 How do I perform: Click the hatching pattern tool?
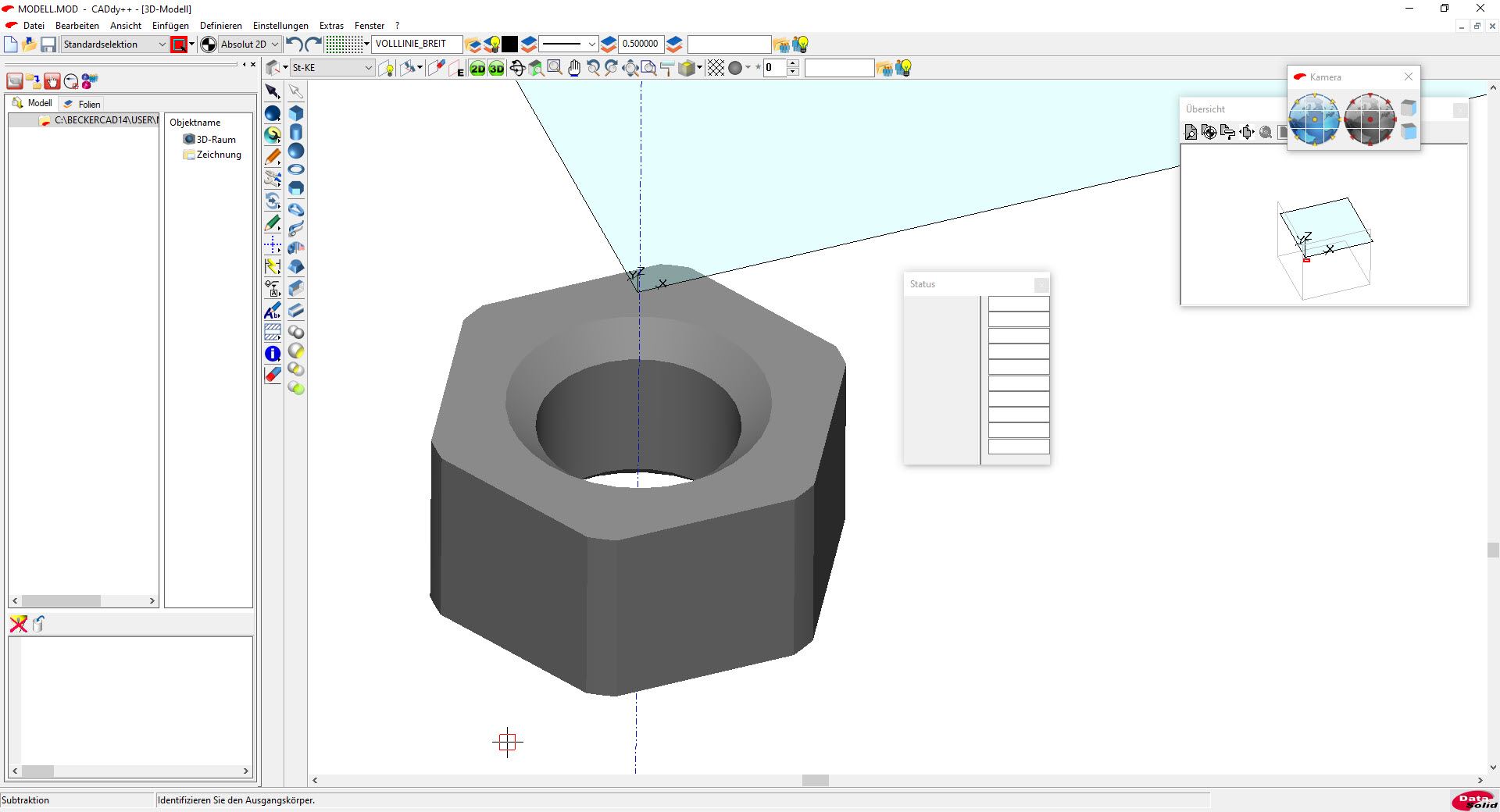[272, 332]
